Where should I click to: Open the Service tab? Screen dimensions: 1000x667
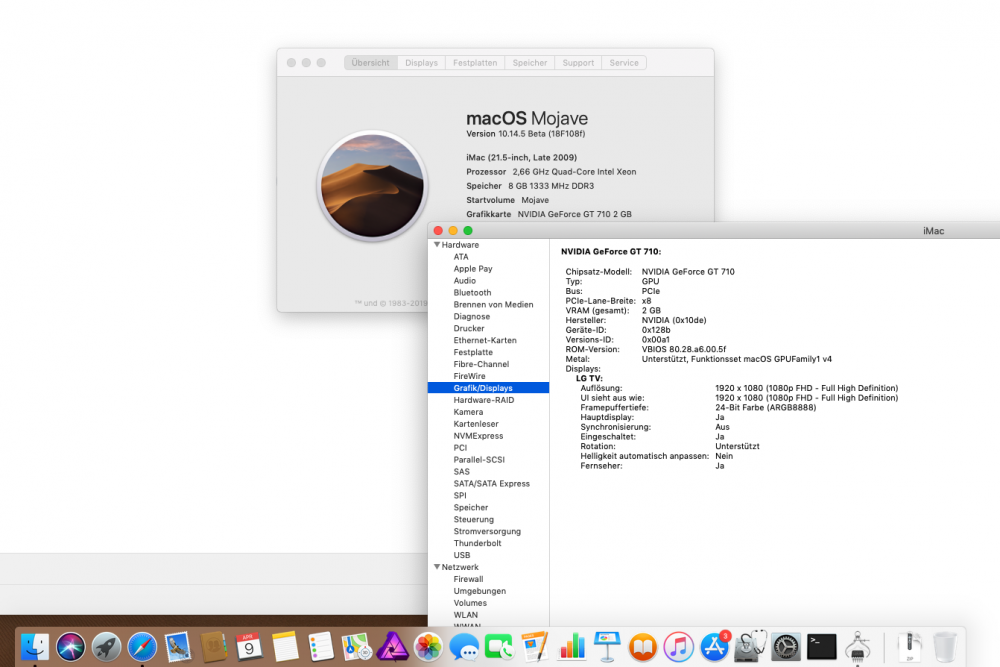coord(624,62)
